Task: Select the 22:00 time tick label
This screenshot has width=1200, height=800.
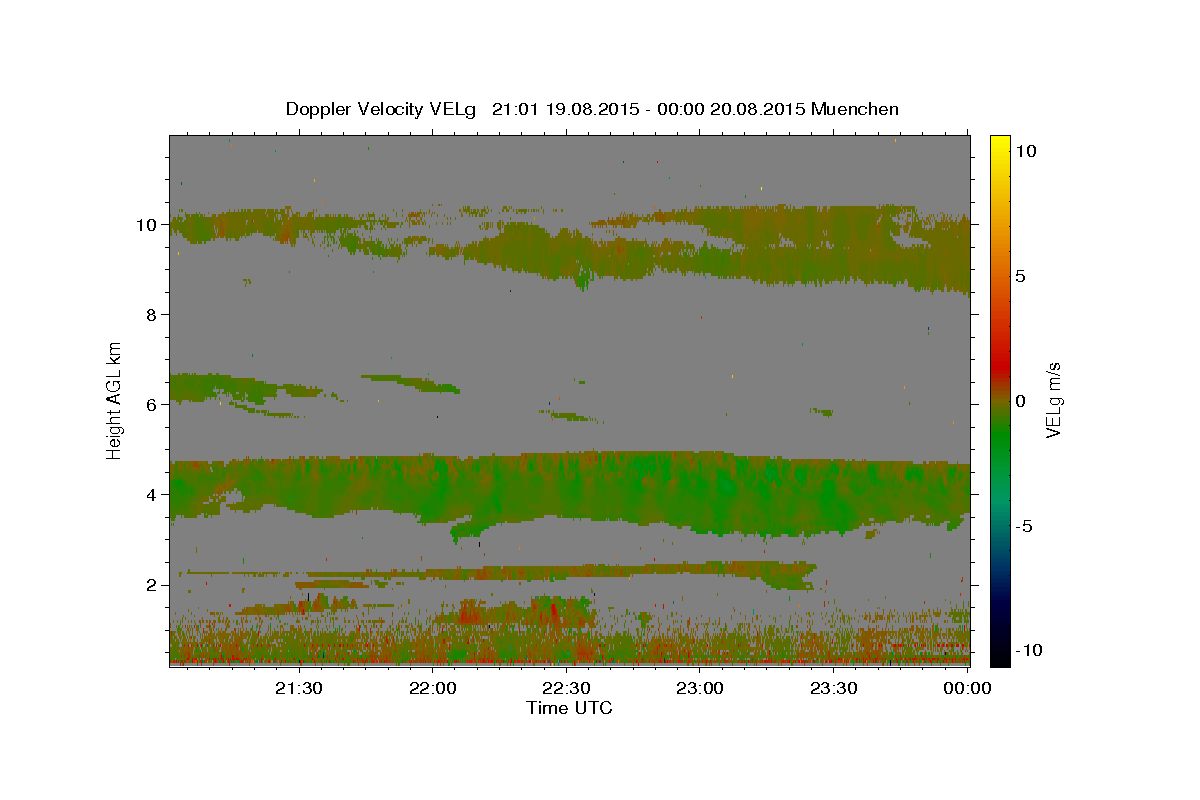Action: (x=433, y=688)
